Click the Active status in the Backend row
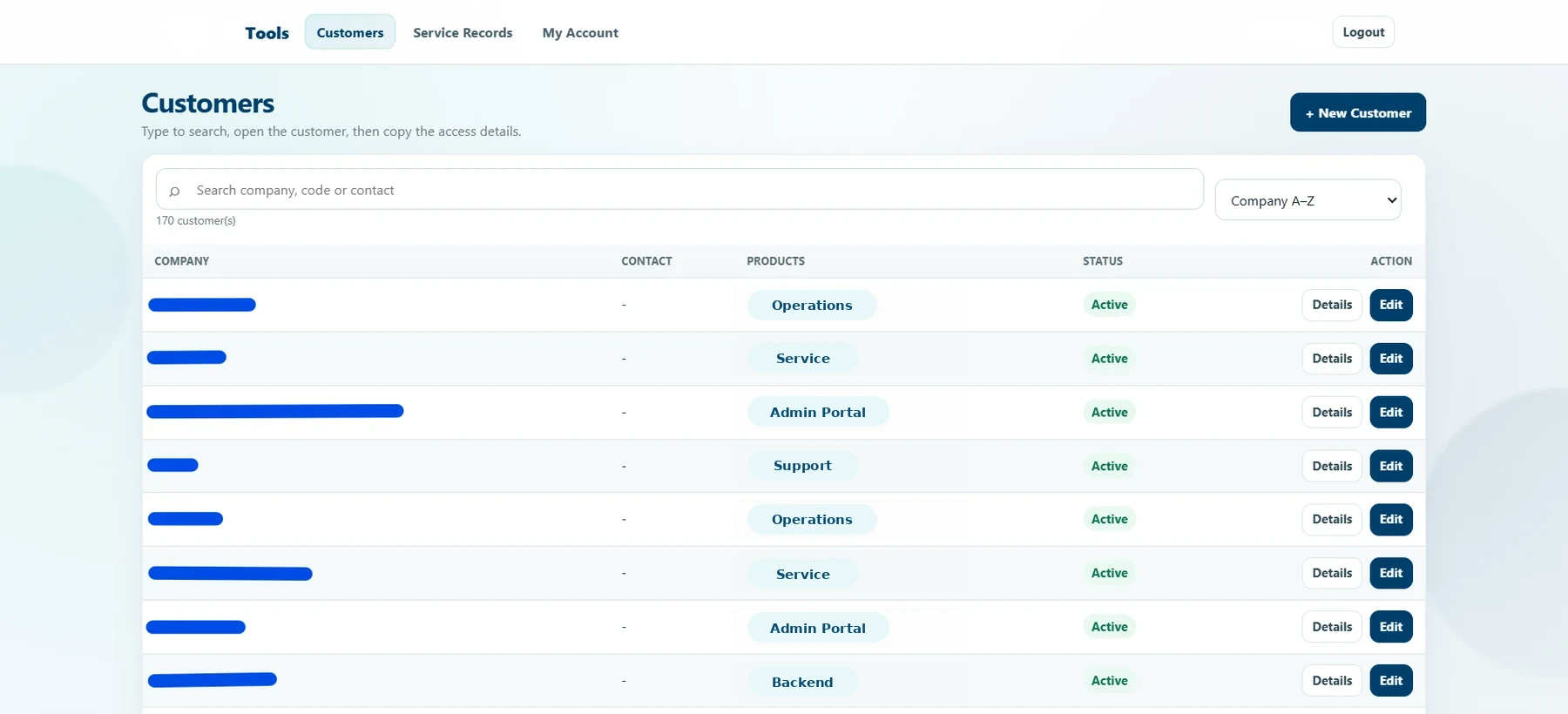The image size is (1568, 714). (x=1109, y=681)
